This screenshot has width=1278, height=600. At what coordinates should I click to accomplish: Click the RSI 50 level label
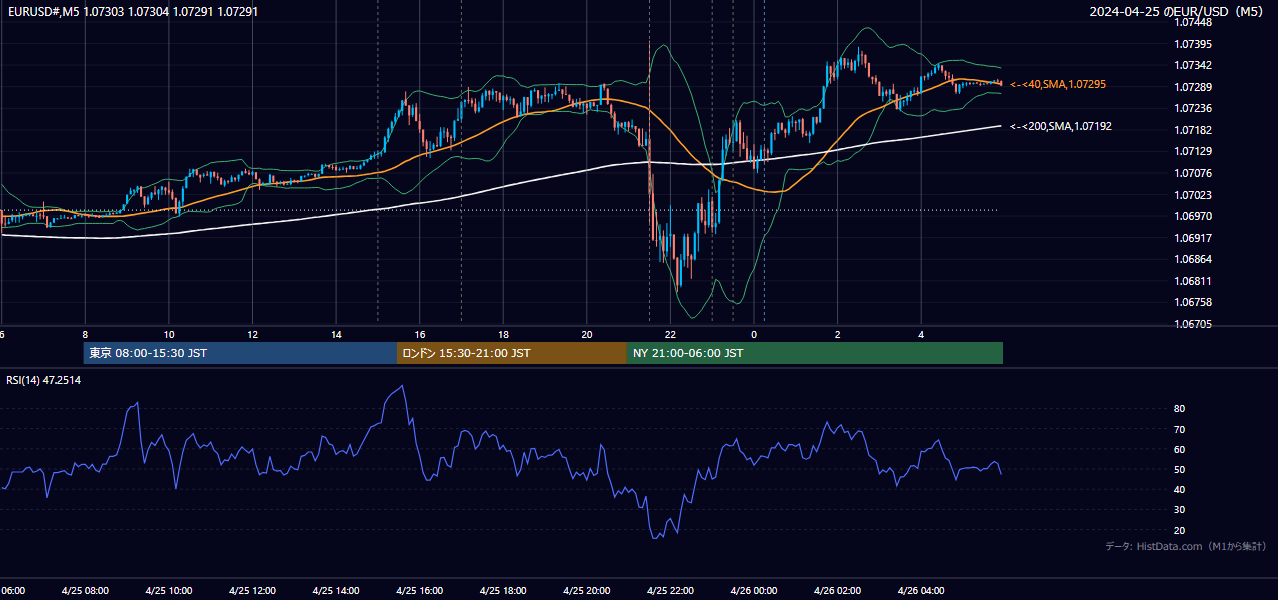pyautogui.click(x=1179, y=469)
